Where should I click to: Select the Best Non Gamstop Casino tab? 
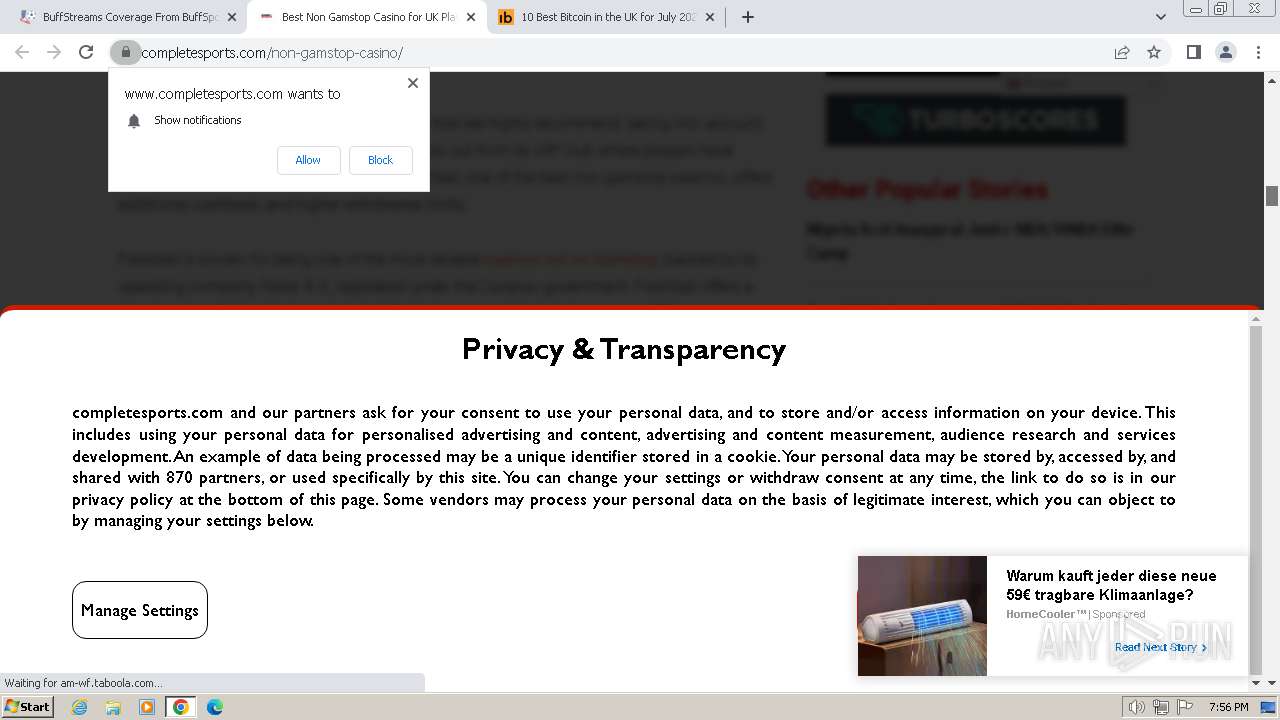[x=367, y=17]
